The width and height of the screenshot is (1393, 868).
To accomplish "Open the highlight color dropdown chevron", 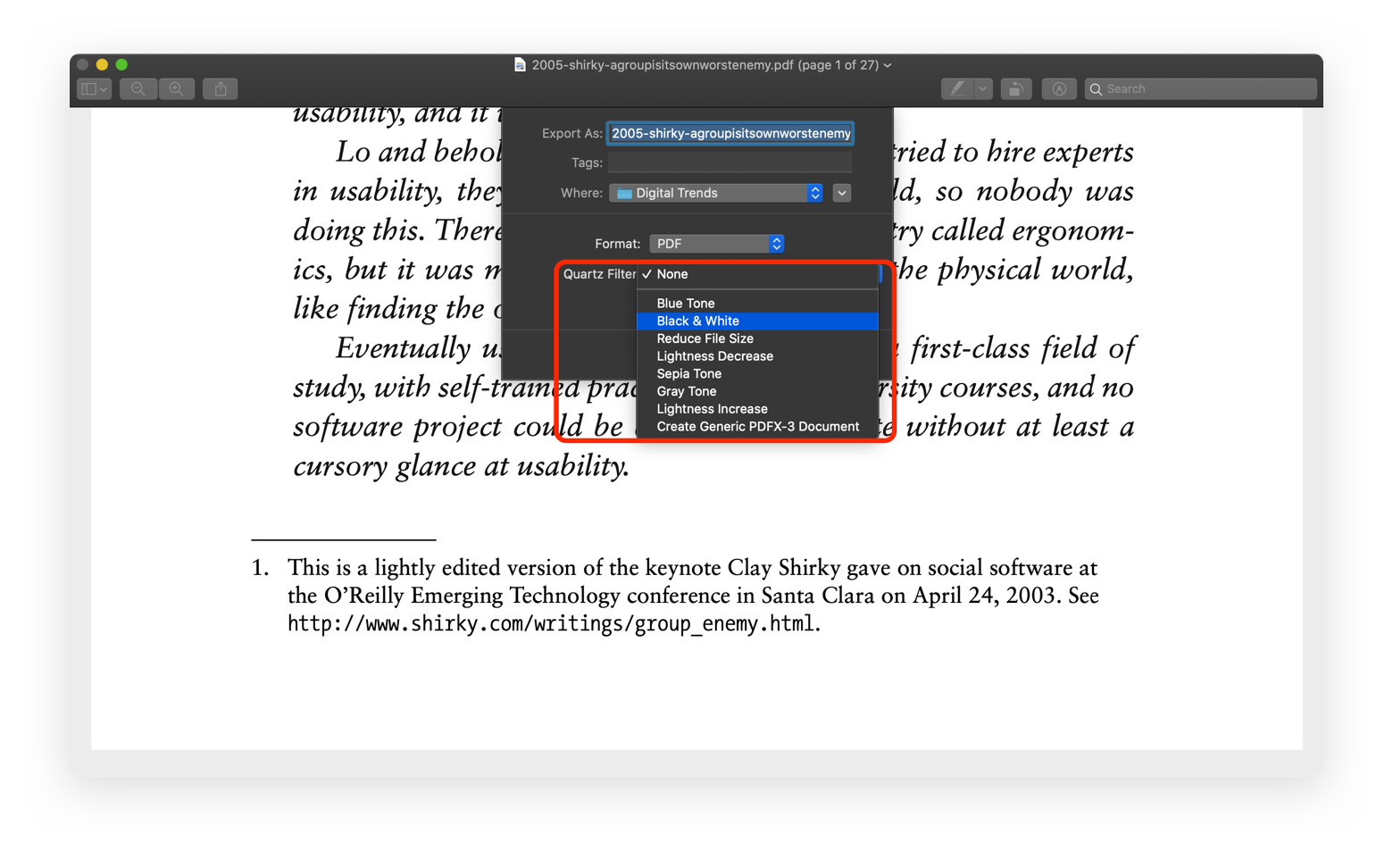I will (x=981, y=88).
